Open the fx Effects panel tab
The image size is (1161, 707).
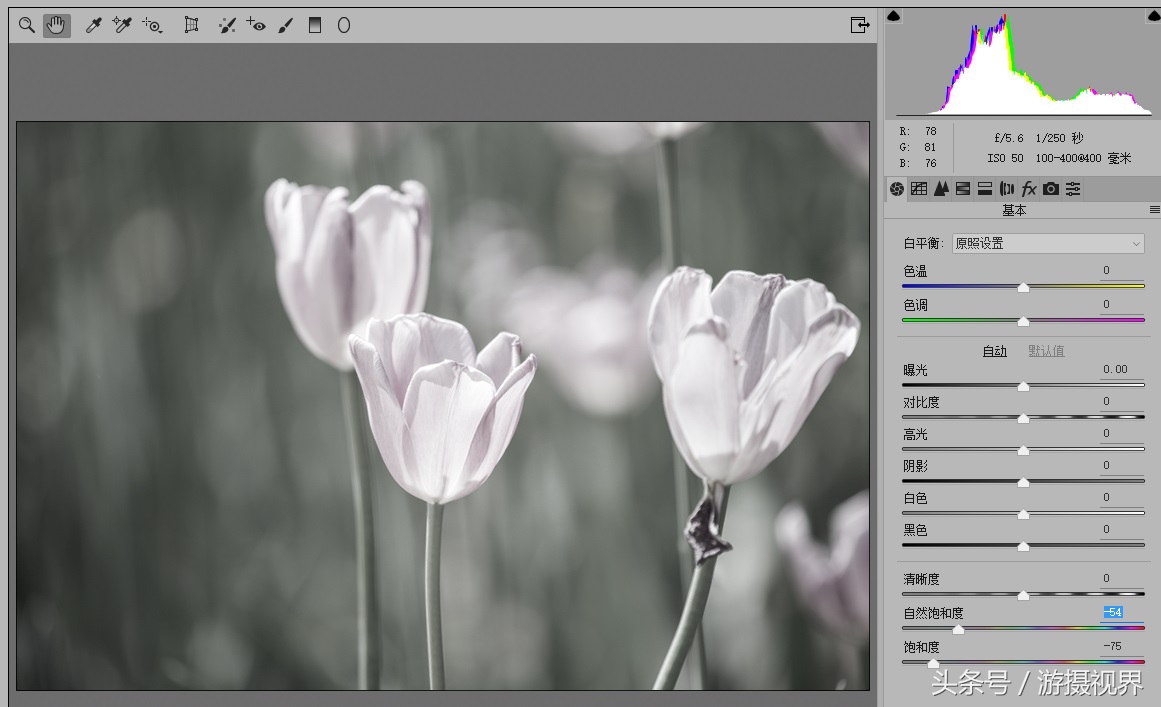1028,189
